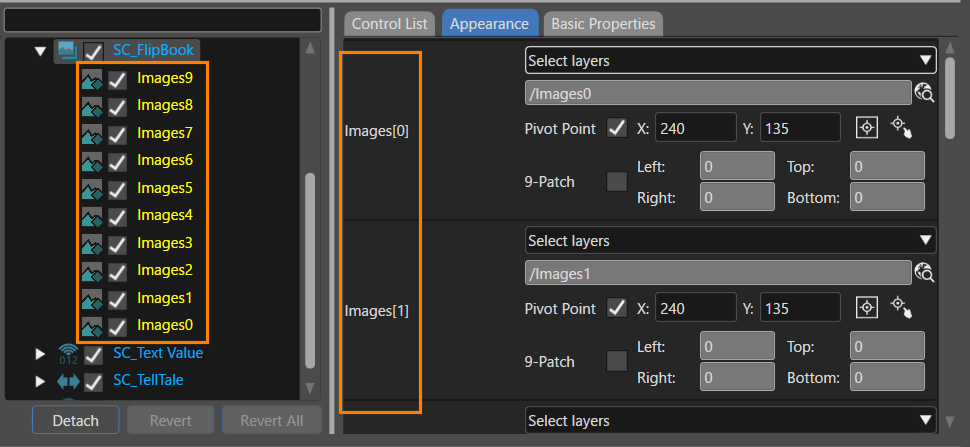This screenshot has height=447, width=970.
Task: Click the image icon next to Images9
Action: pos(92,79)
